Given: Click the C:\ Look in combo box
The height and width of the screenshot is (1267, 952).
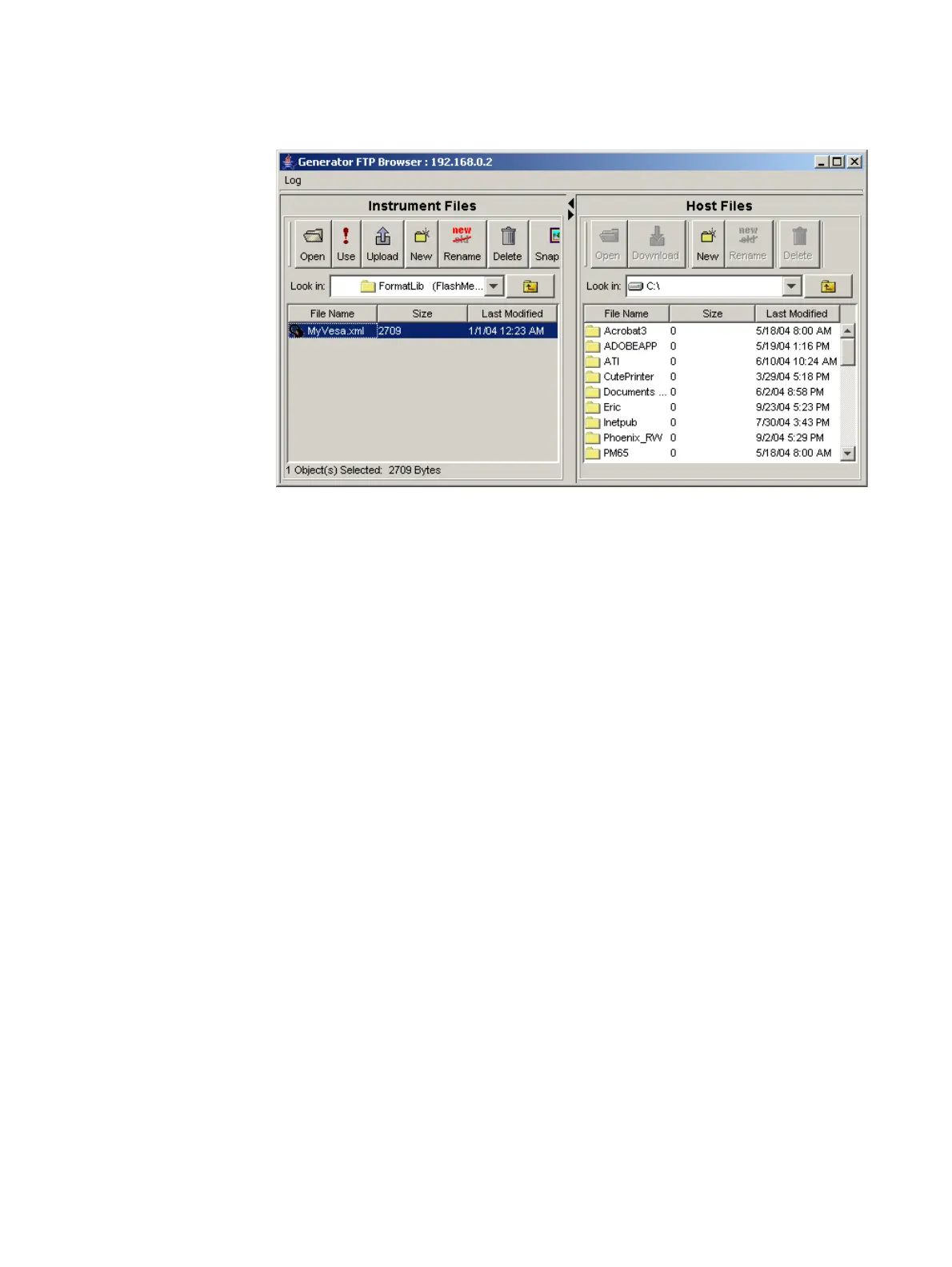Looking at the screenshot, I should 714,286.
